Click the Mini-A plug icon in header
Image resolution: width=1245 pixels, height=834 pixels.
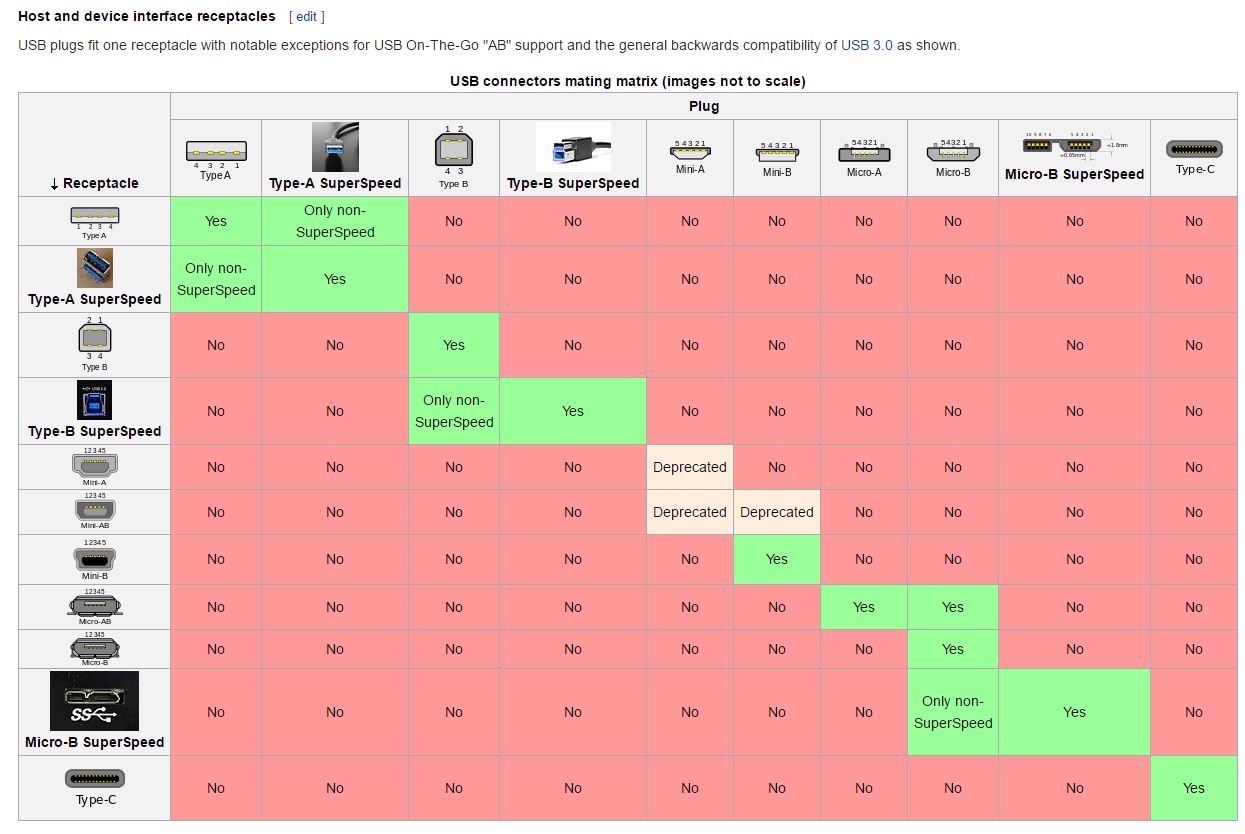point(689,151)
